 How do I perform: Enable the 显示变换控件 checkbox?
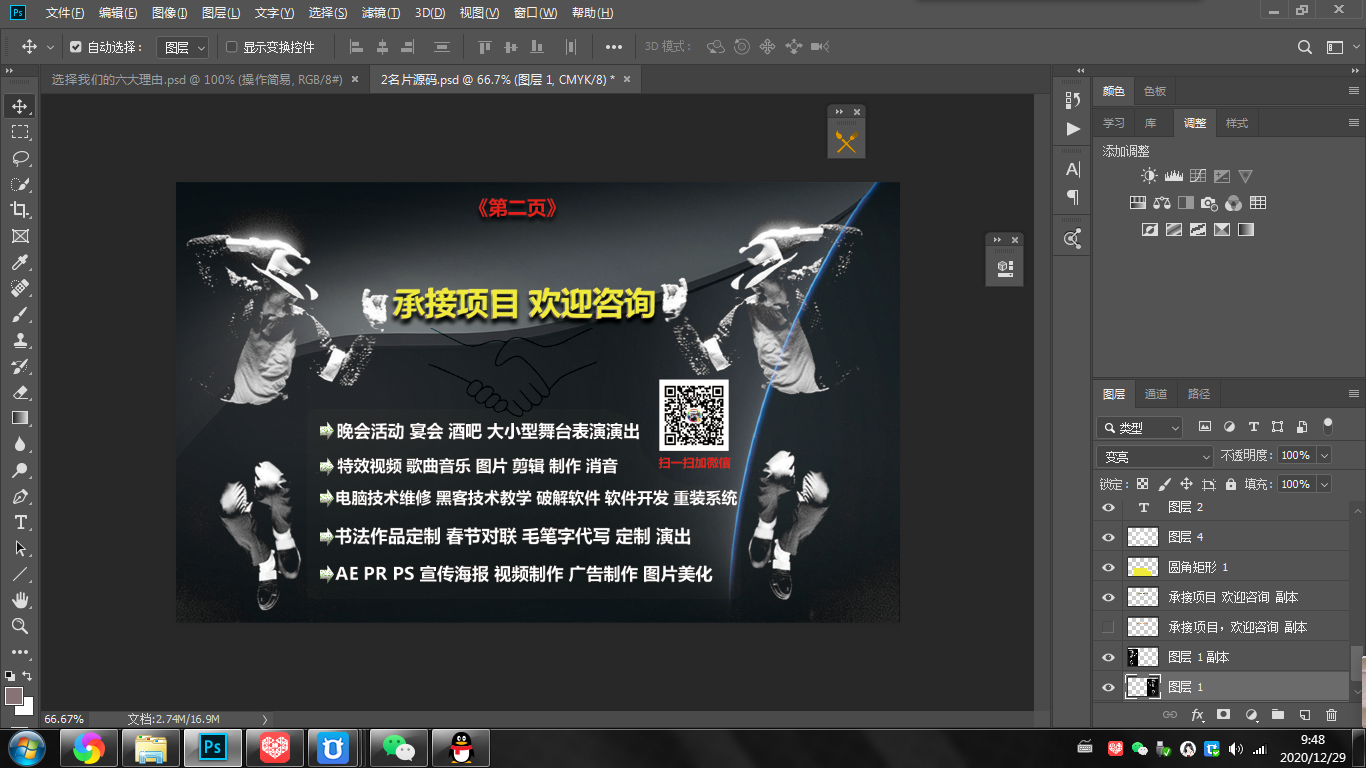click(232, 47)
